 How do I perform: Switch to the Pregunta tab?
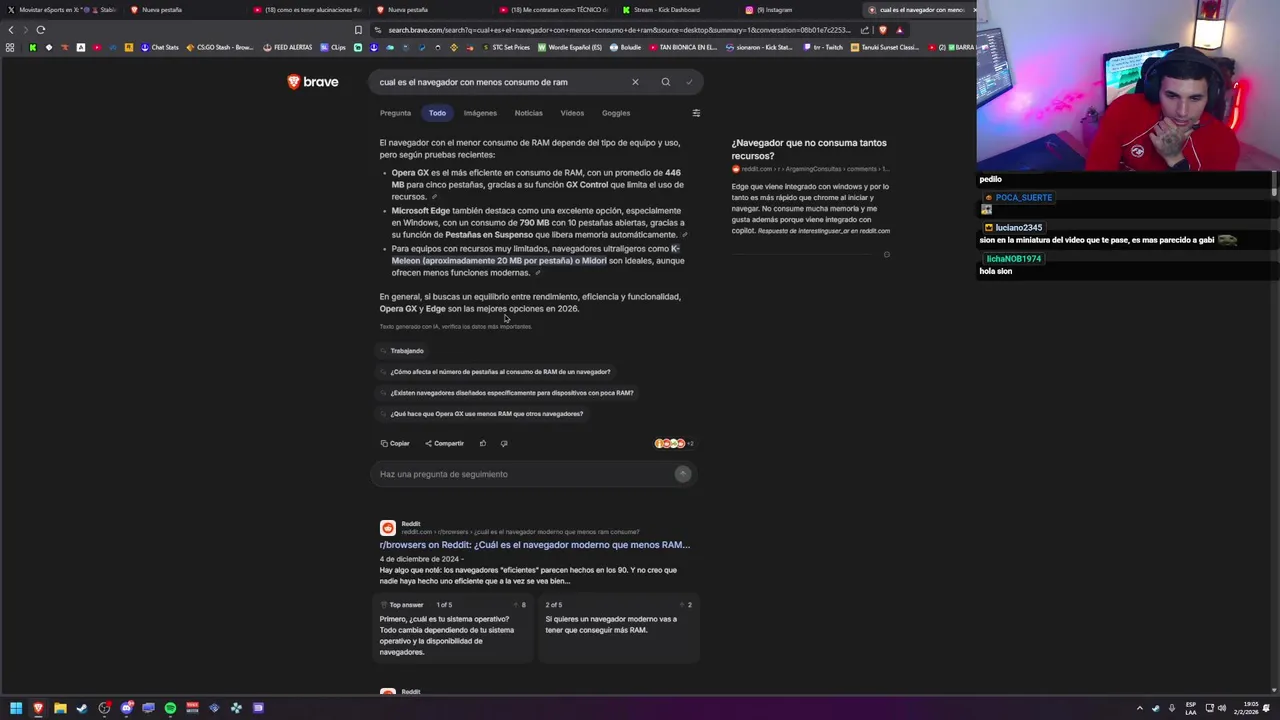(395, 113)
